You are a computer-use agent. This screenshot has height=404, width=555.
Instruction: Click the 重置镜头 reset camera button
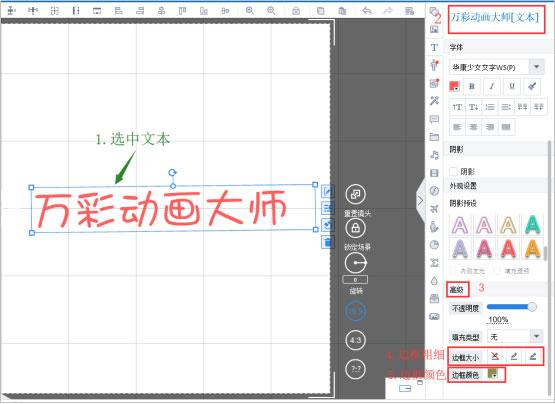[355, 194]
